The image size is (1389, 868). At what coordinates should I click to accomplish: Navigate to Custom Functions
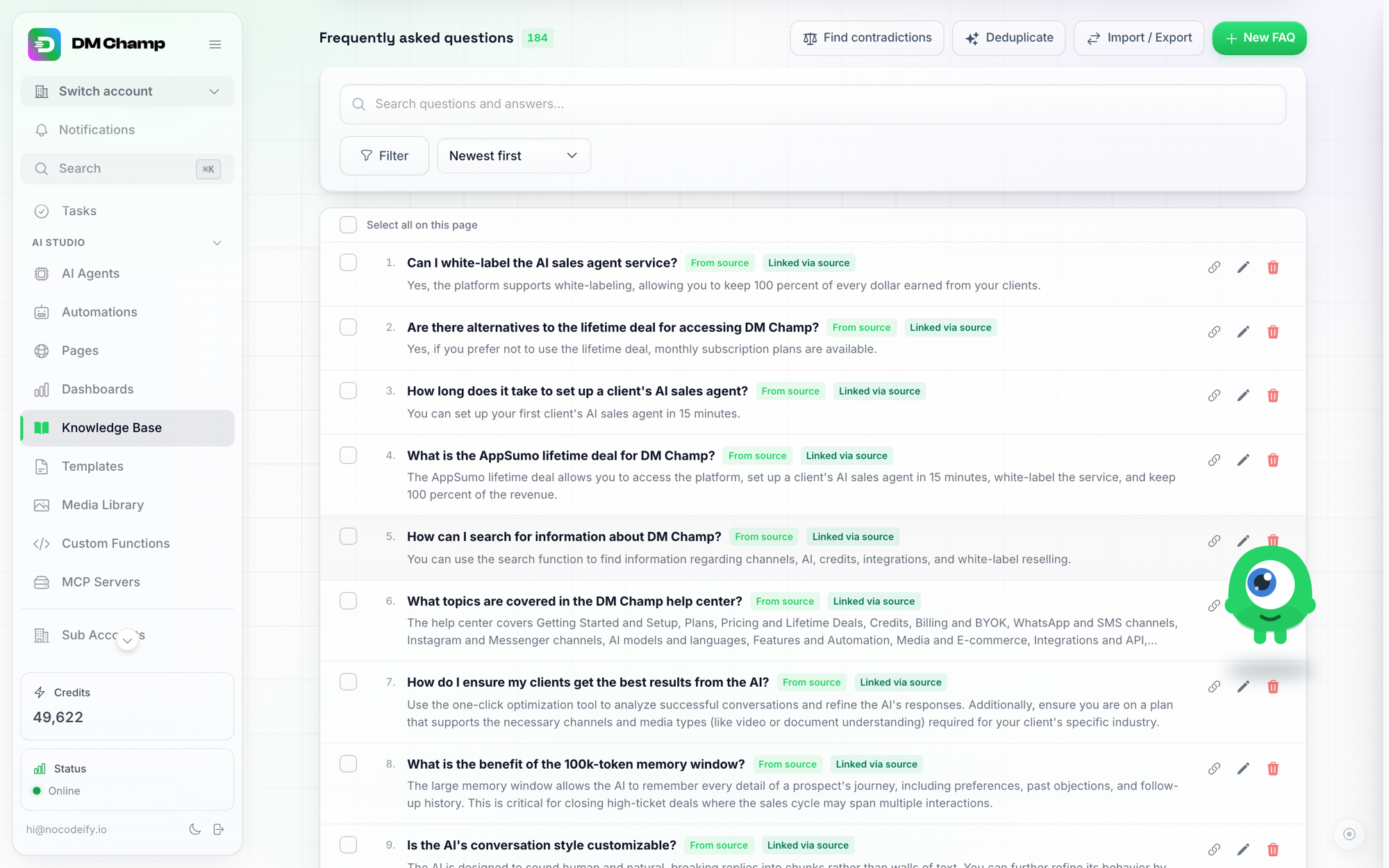(x=127, y=544)
